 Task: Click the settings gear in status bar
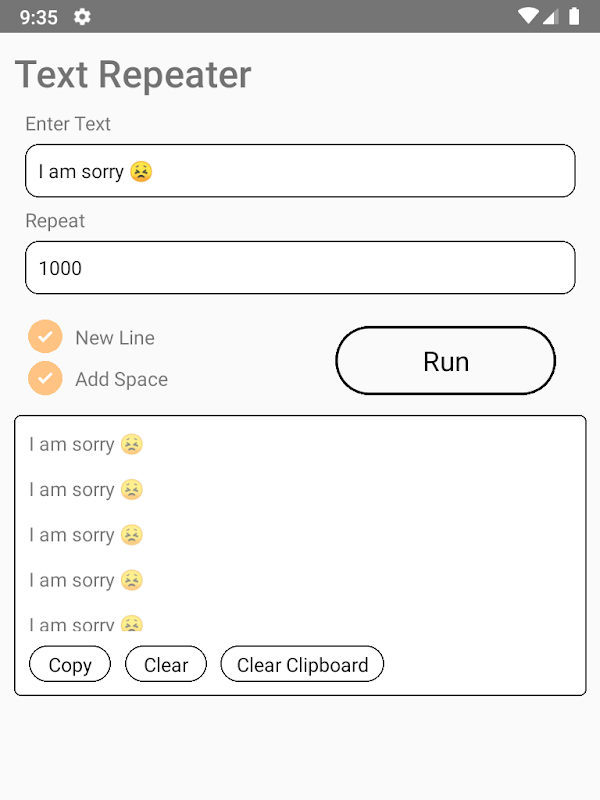(x=82, y=16)
